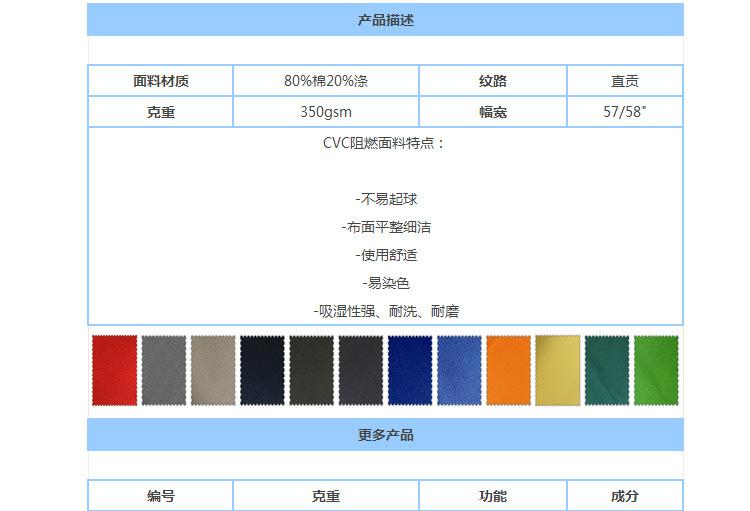Click the -吸湿性强、耐洗、耐磨 feature line
This screenshot has width=750, height=511.
pyautogui.click(x=386, y=311)
